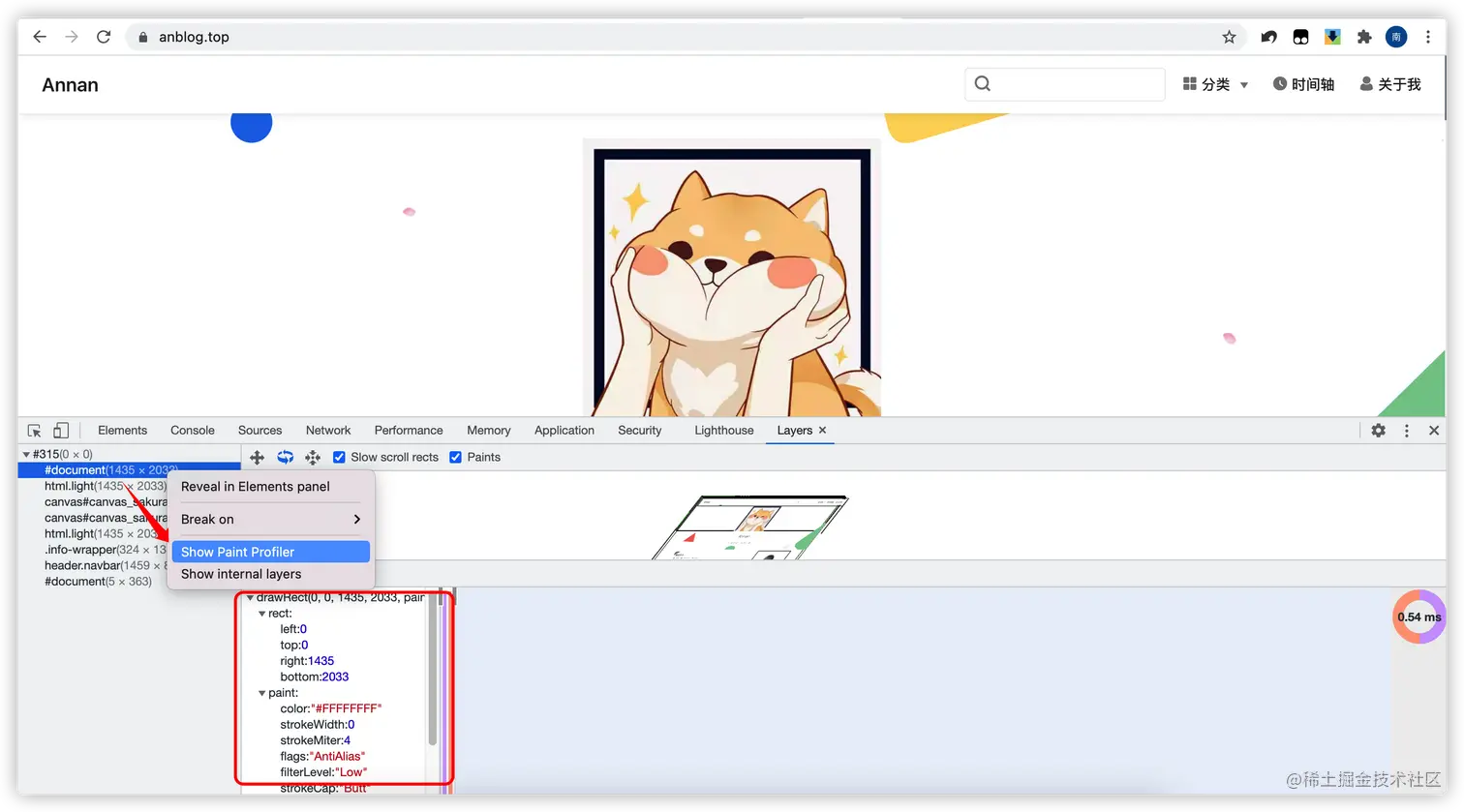Screen dimensions: 1464x812
Task: Select the #document(5 × 363) layer
Action: tap(98, 582)
